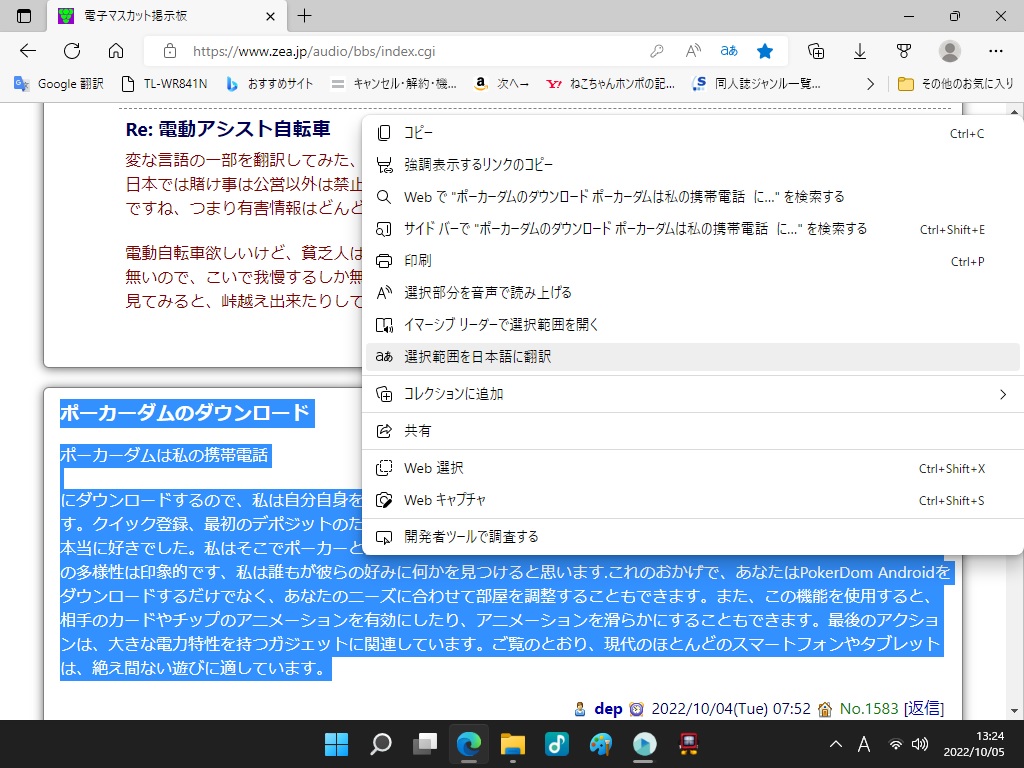Open the profile avatar menu
Screen dimensions: 1024x768
click(x=950, y=51)
